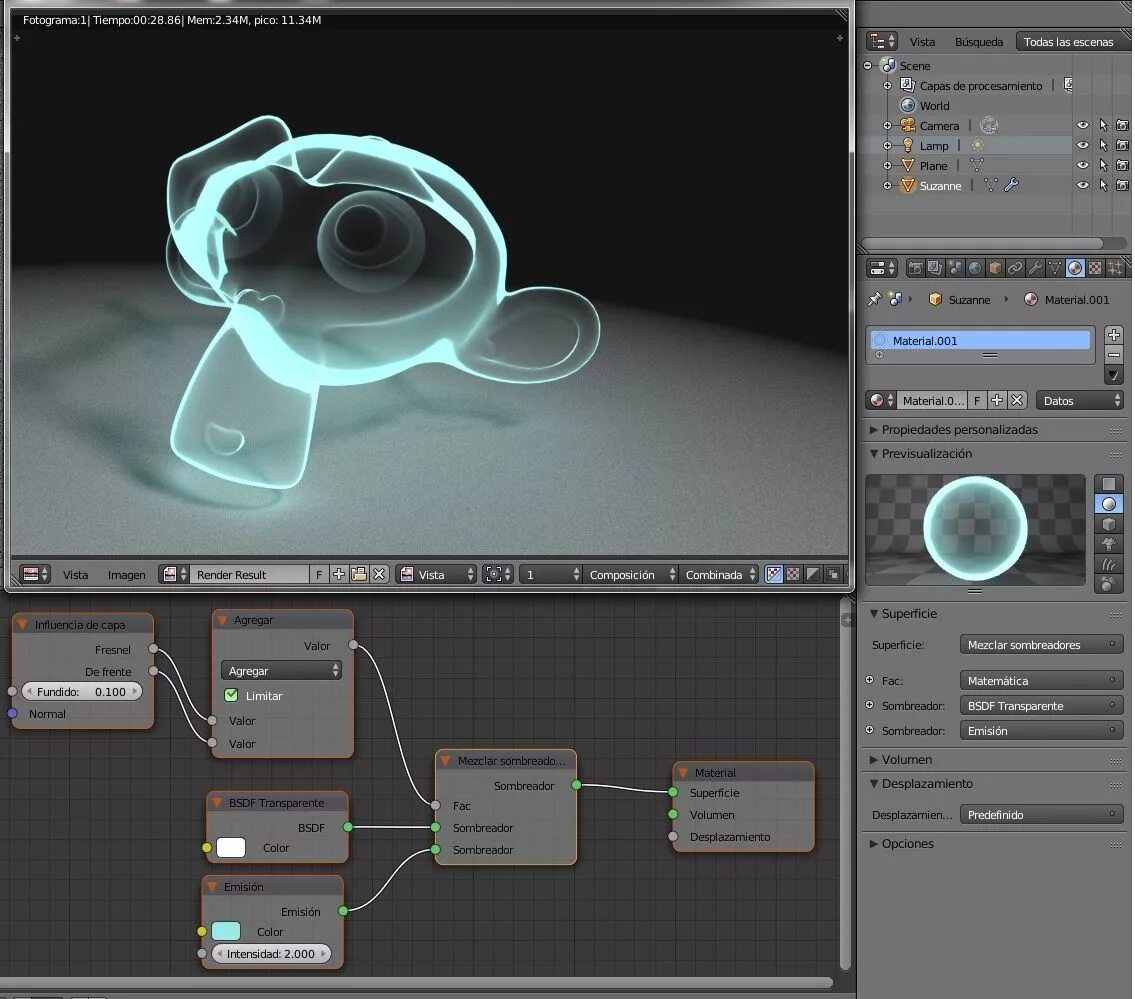Open material slot specials menu arrow
The width and height of the screenshot is (1135, 999).
click(1114, 375)
